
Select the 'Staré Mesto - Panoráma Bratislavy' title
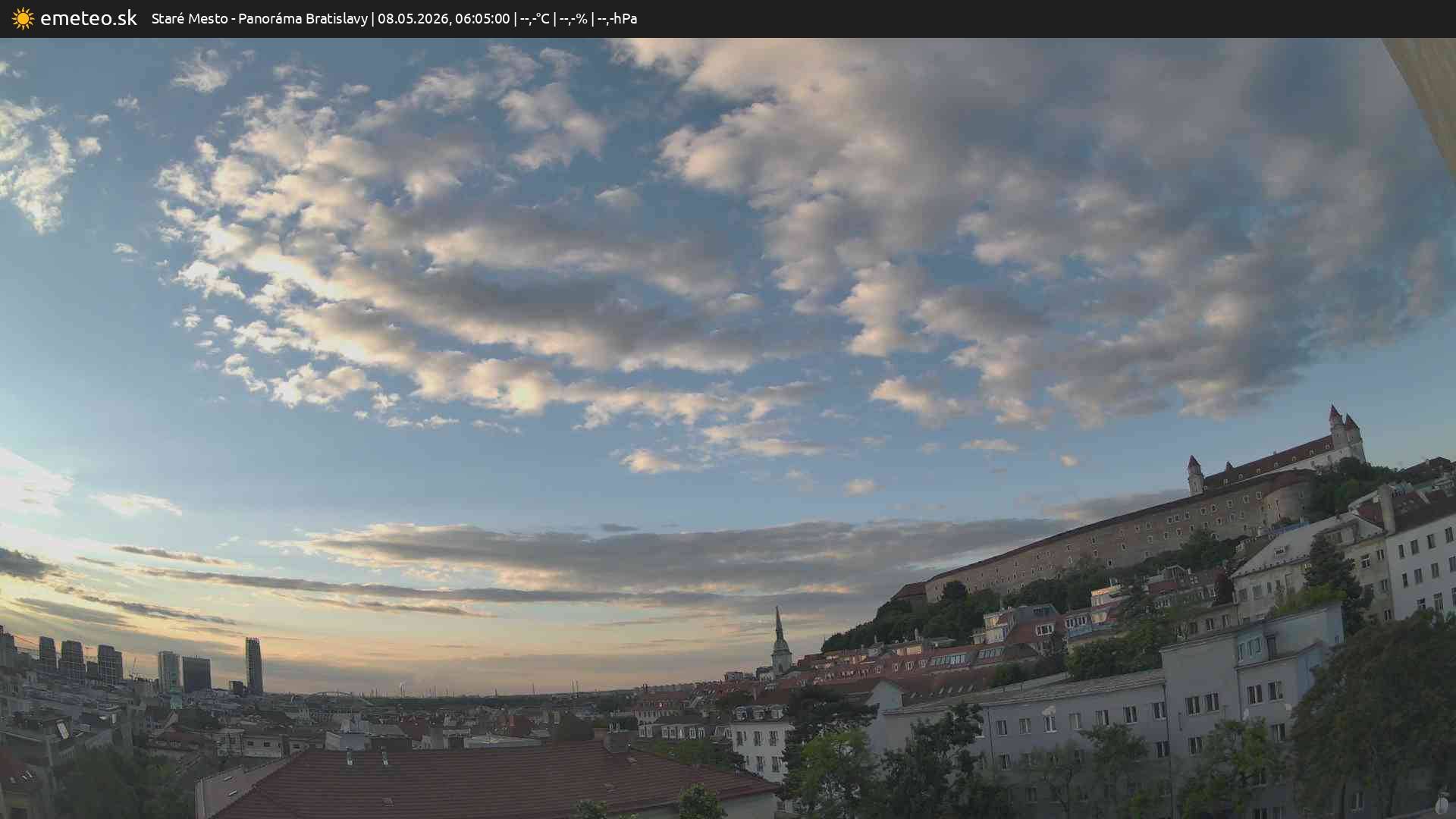(259, 18)
